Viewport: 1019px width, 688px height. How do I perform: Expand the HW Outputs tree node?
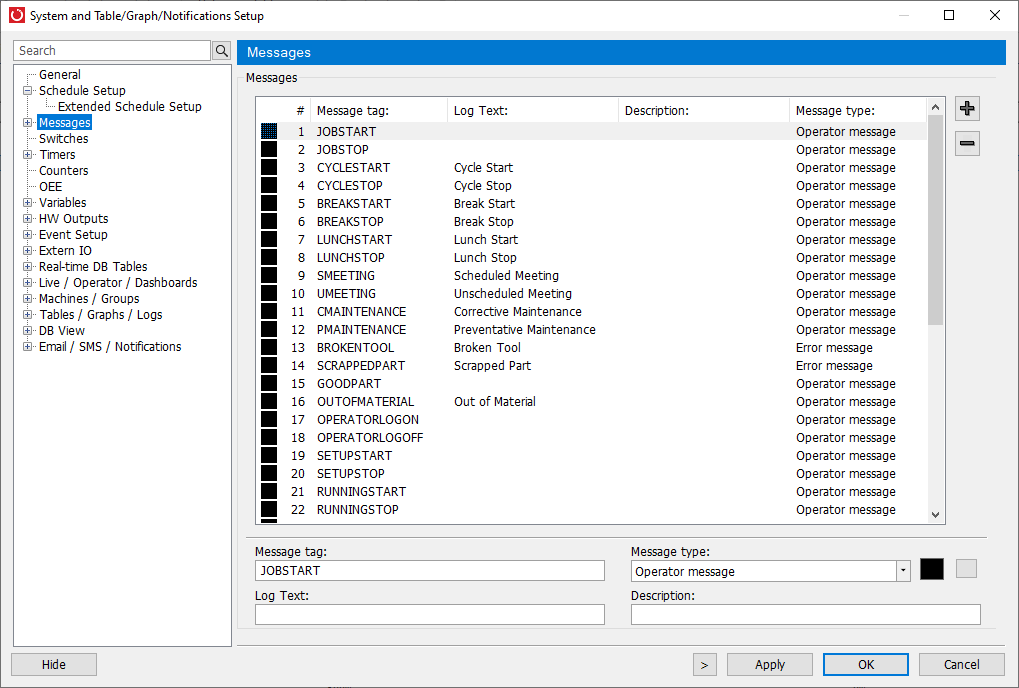(27, 219)
